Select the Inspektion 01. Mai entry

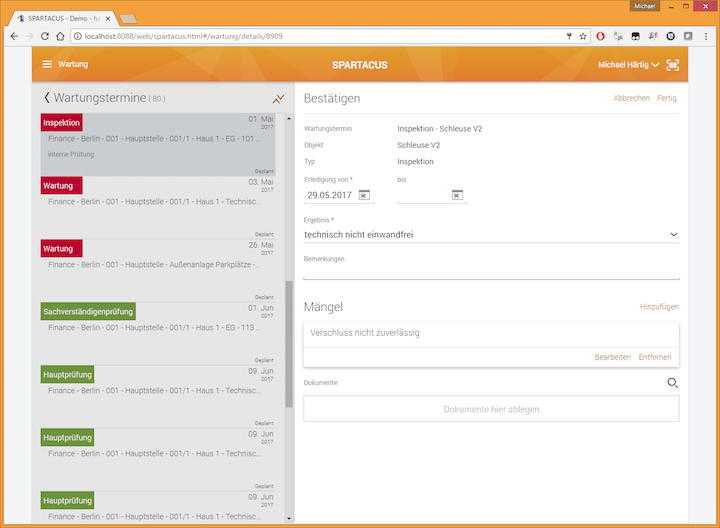tap(158, 144)
